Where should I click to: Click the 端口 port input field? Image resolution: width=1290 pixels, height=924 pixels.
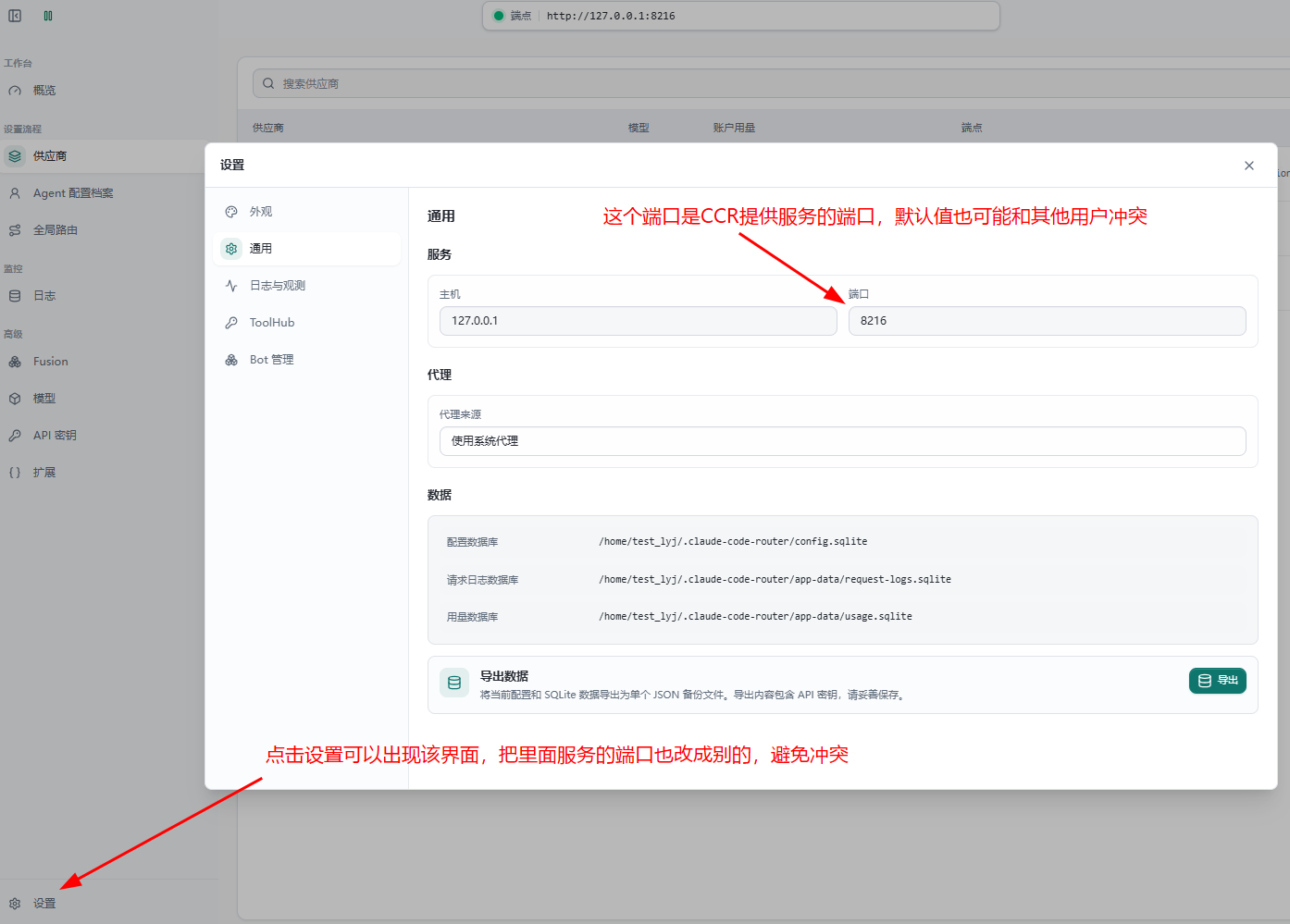point(1048,321)
